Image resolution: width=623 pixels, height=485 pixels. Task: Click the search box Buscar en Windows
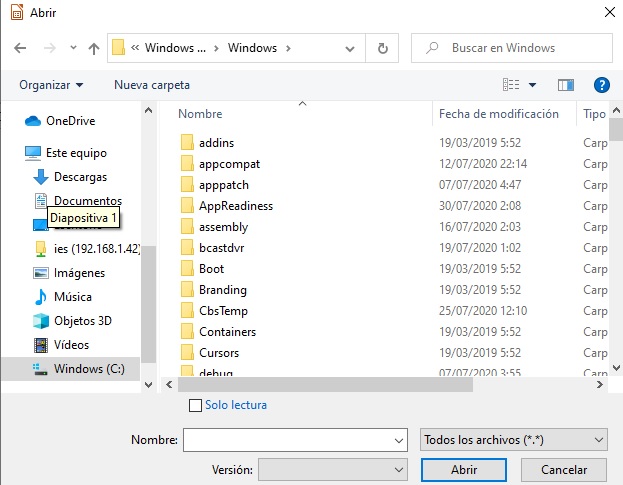pos(512,48)
